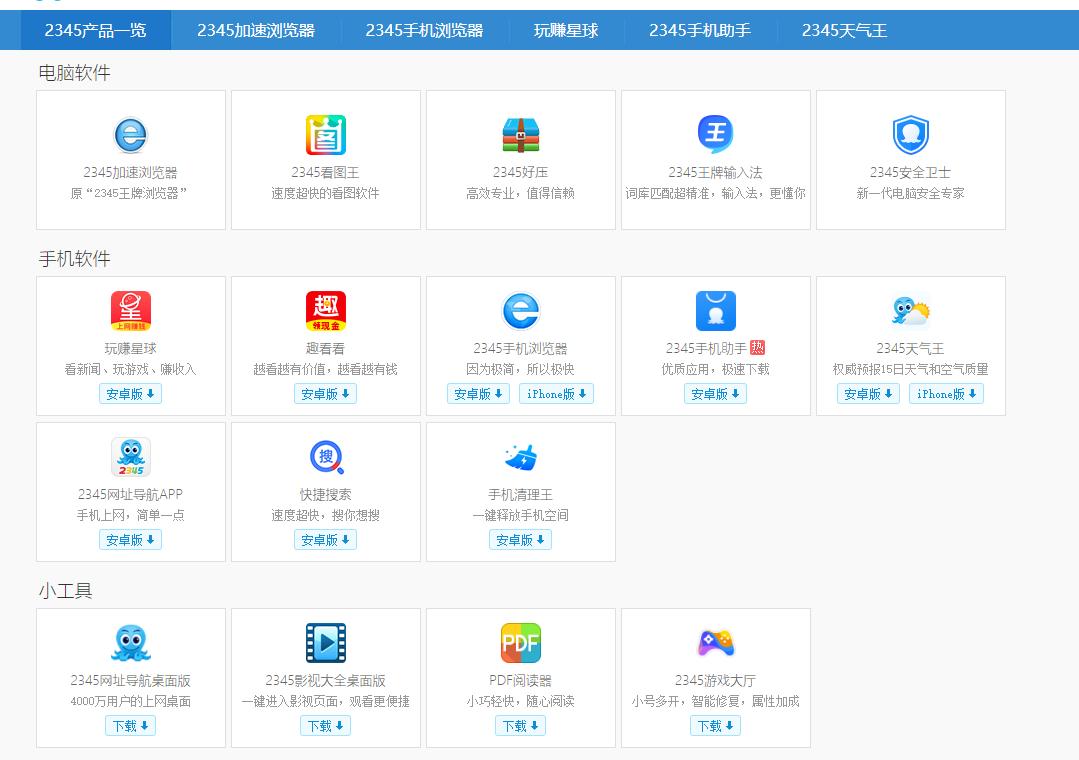The image size is (1079, 760).
Task: Click the 手机清理王 broom icon
Action: [521, 457]
